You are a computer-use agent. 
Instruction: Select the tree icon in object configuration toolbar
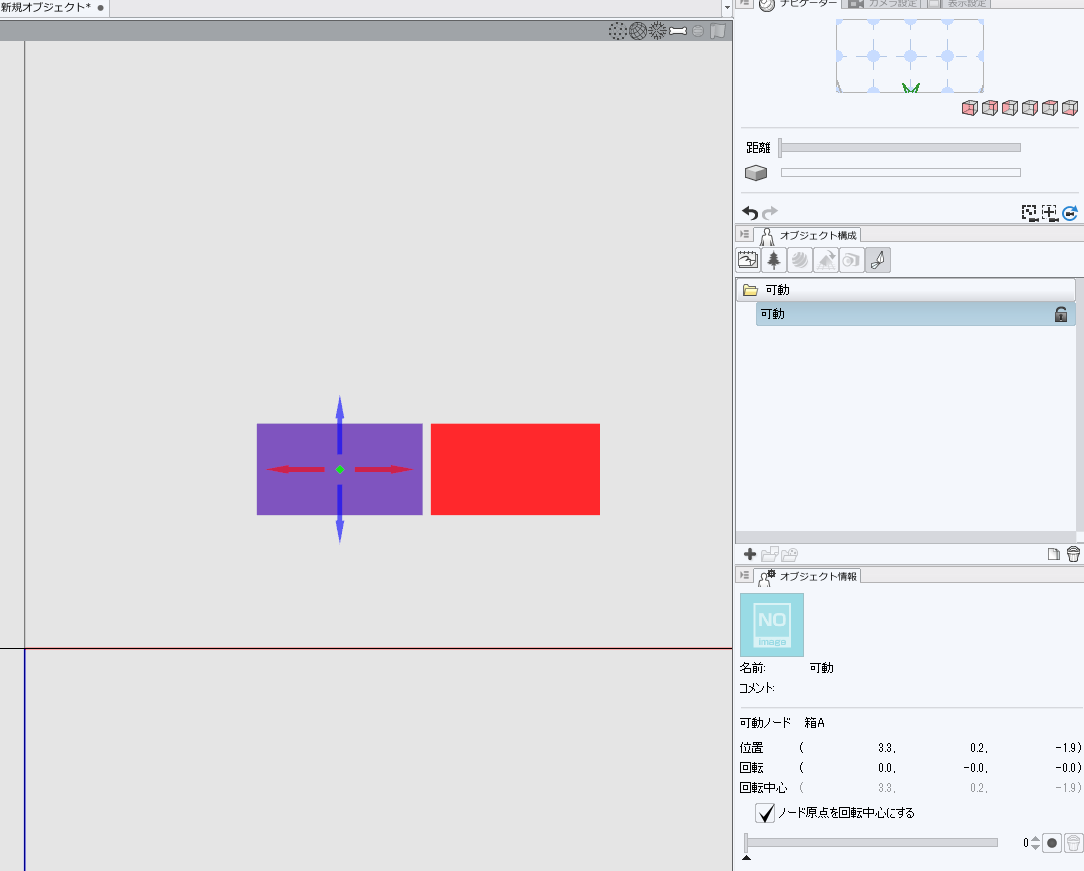[x=774, y=260]
